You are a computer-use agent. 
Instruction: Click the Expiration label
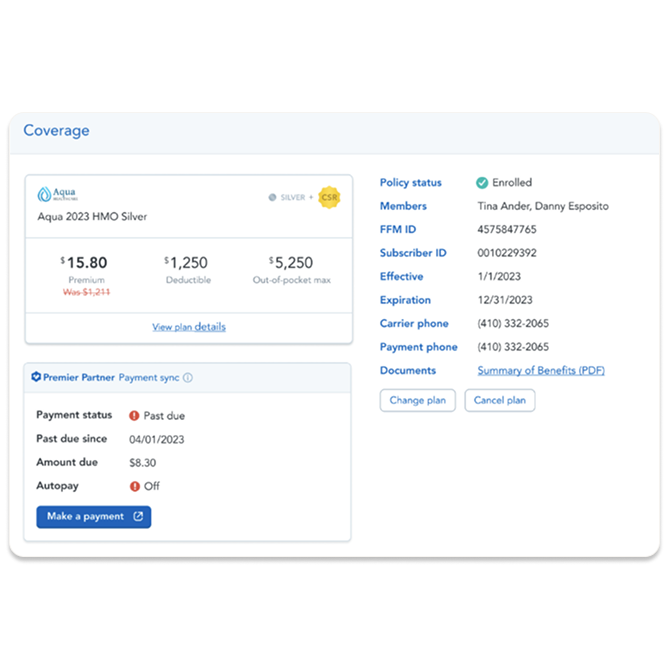(406, 300)
